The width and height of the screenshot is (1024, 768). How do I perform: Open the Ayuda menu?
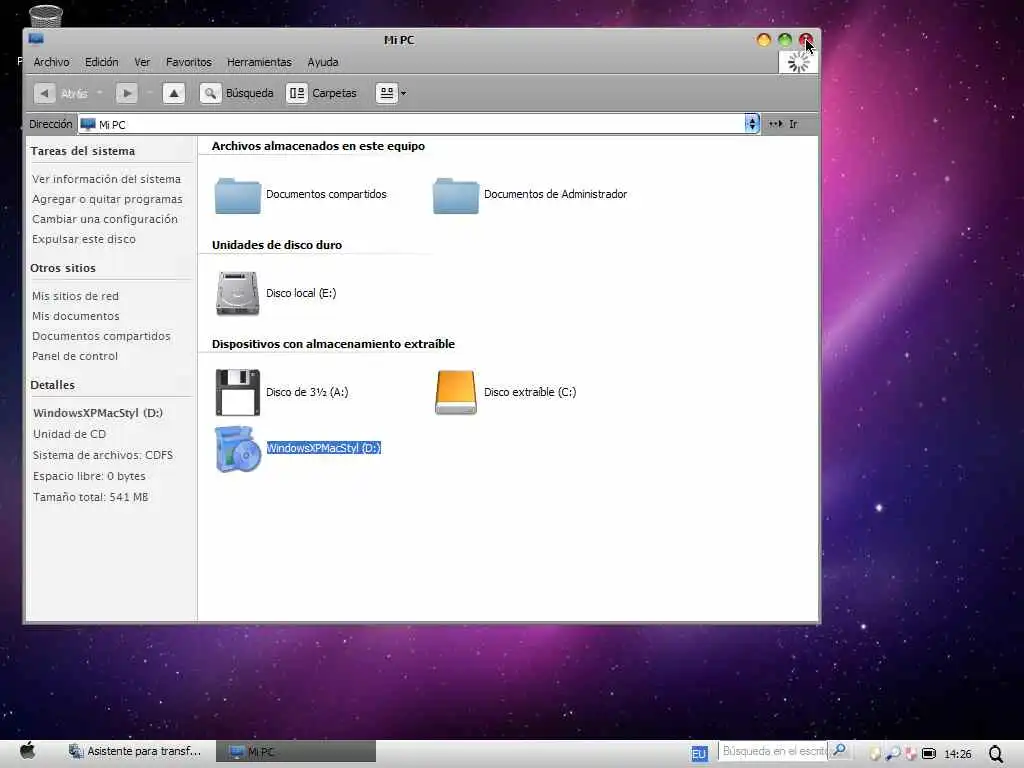pyautogui.click(x=323, y=62)
